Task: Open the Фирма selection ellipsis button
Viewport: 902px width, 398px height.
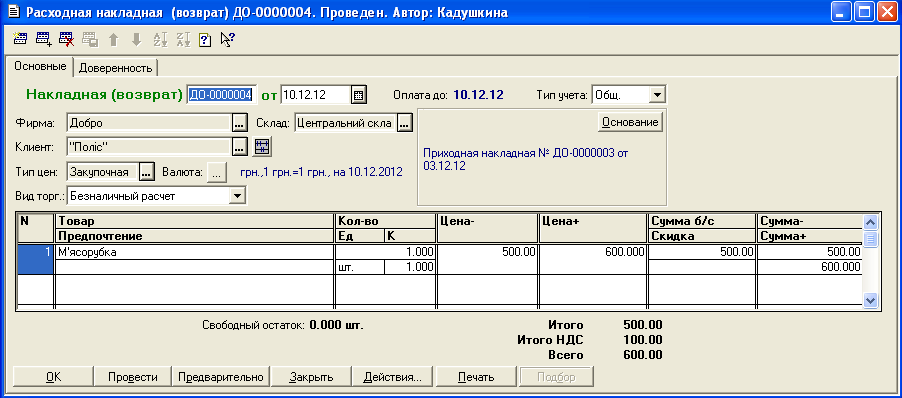Action: pos(239,123)
